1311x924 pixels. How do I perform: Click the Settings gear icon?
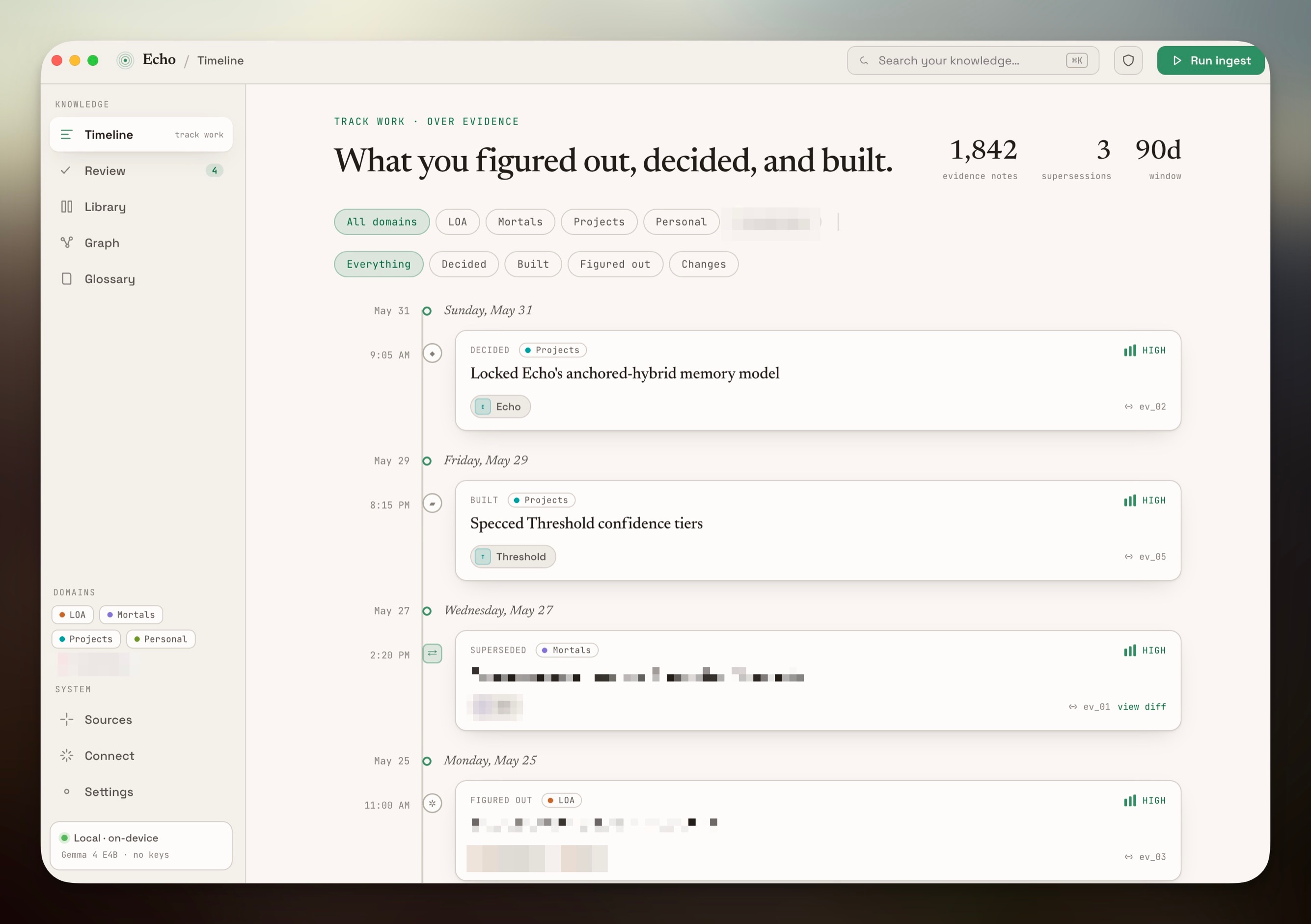click(x=66, y=791)
